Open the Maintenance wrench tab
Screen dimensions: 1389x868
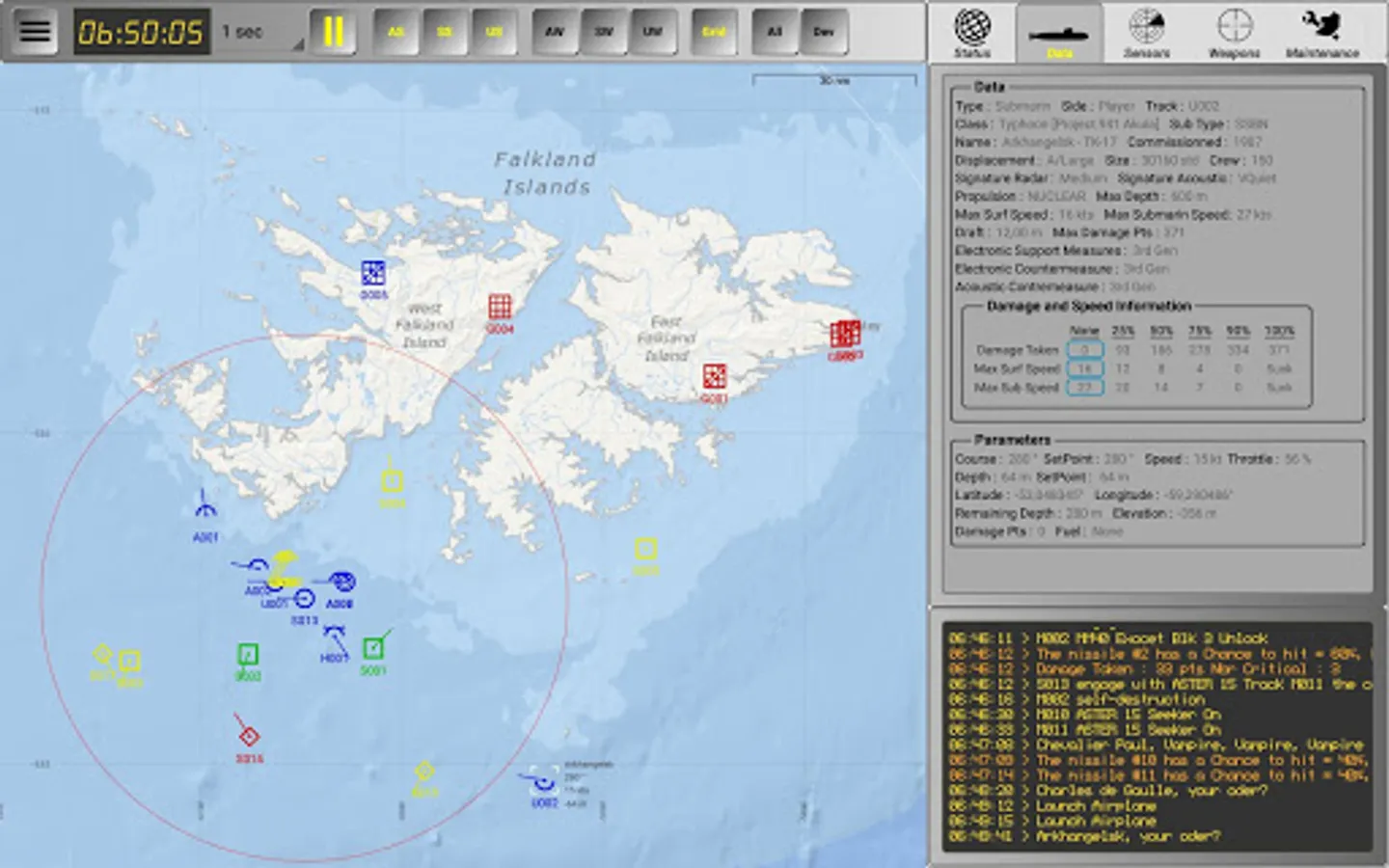tap(1321, 32)
